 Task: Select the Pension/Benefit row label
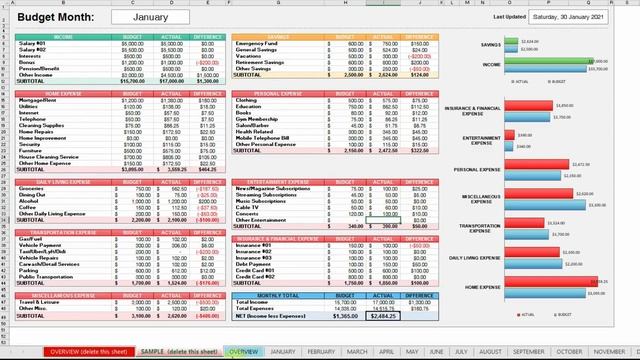point(39,69)
